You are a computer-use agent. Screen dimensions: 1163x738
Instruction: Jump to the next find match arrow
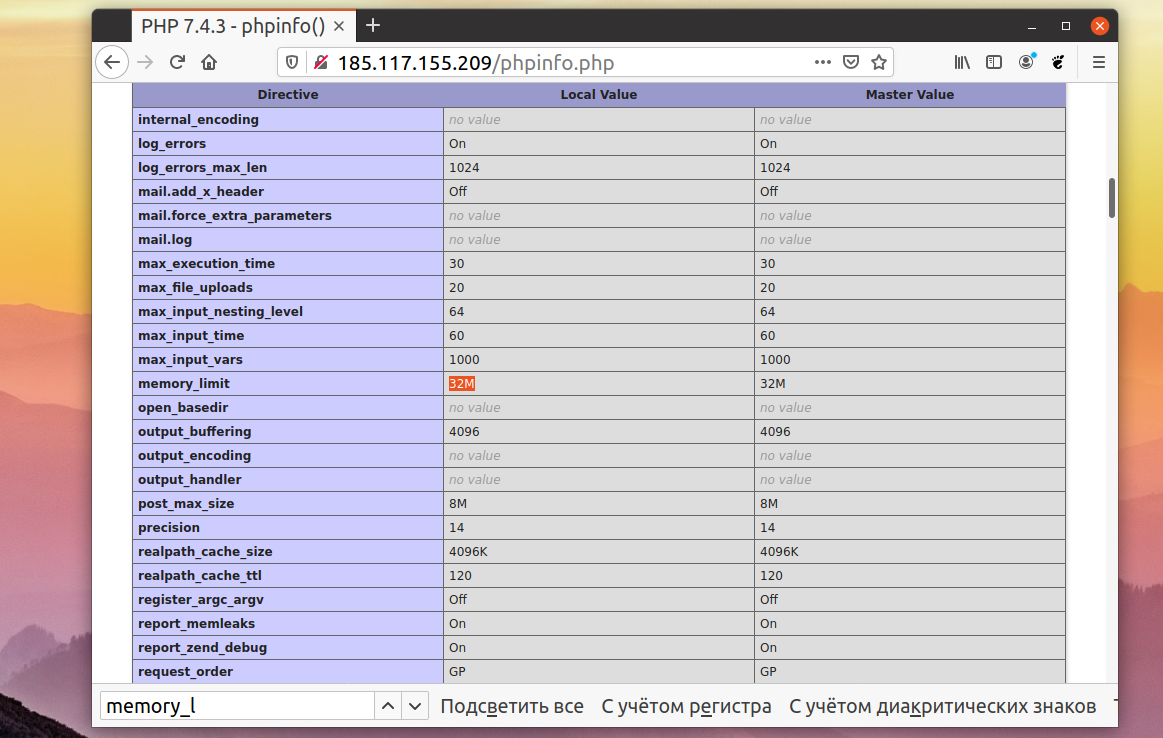click(x=415, y=706)
